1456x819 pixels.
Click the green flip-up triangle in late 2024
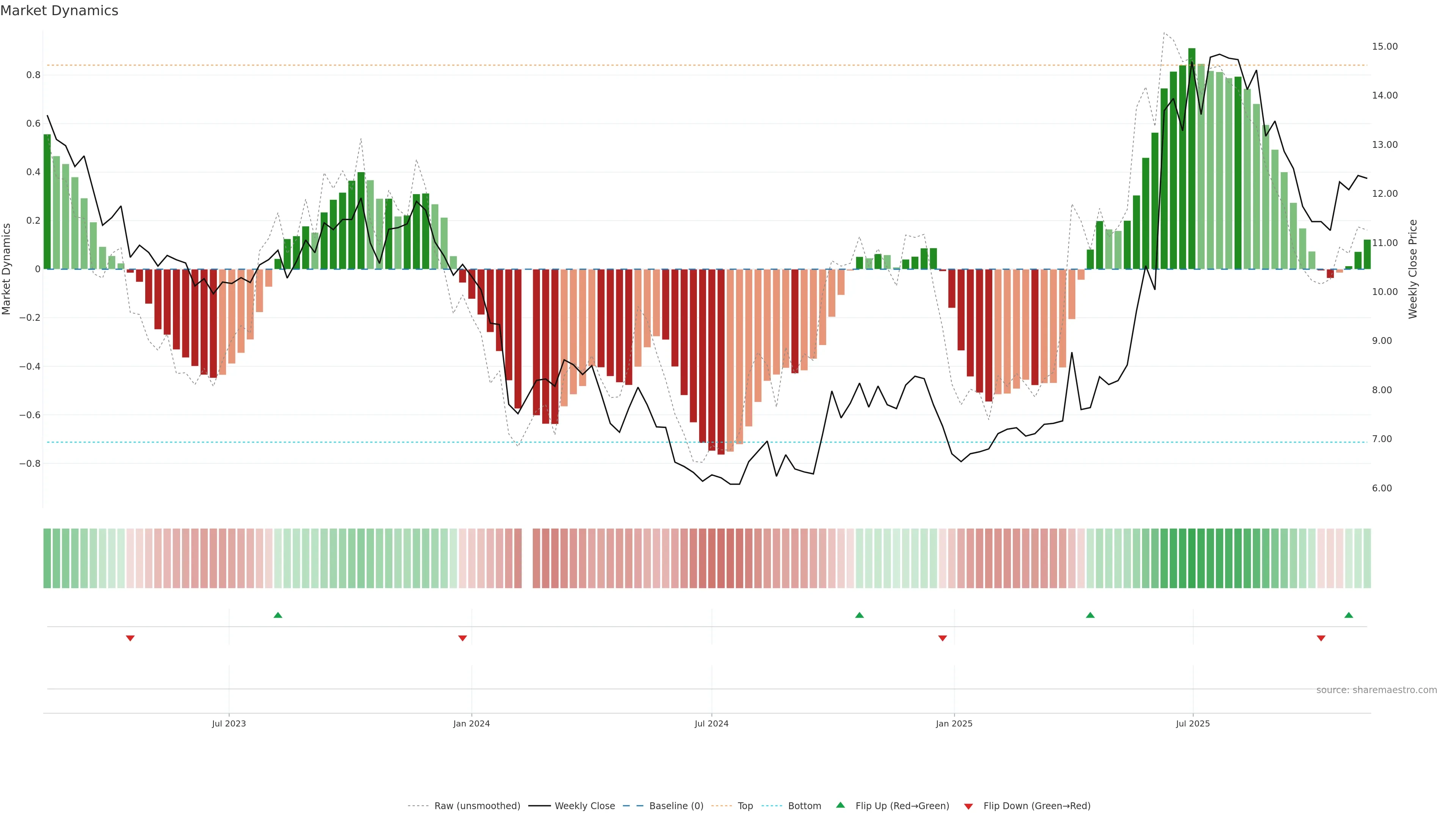859,615
